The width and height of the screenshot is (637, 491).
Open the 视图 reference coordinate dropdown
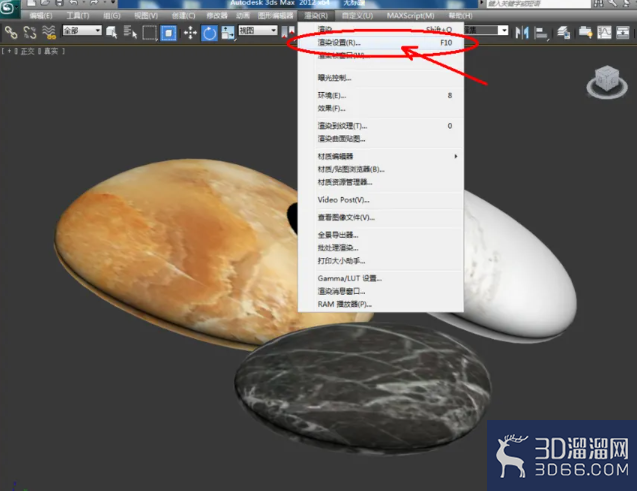click(258, 30)
